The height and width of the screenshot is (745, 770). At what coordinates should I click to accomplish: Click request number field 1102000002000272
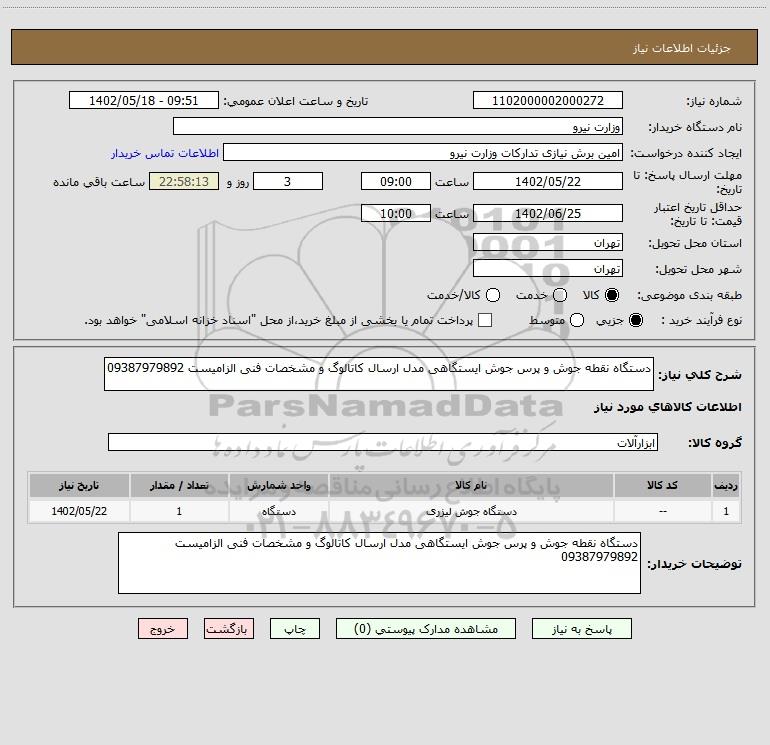(x=548, y=100)
